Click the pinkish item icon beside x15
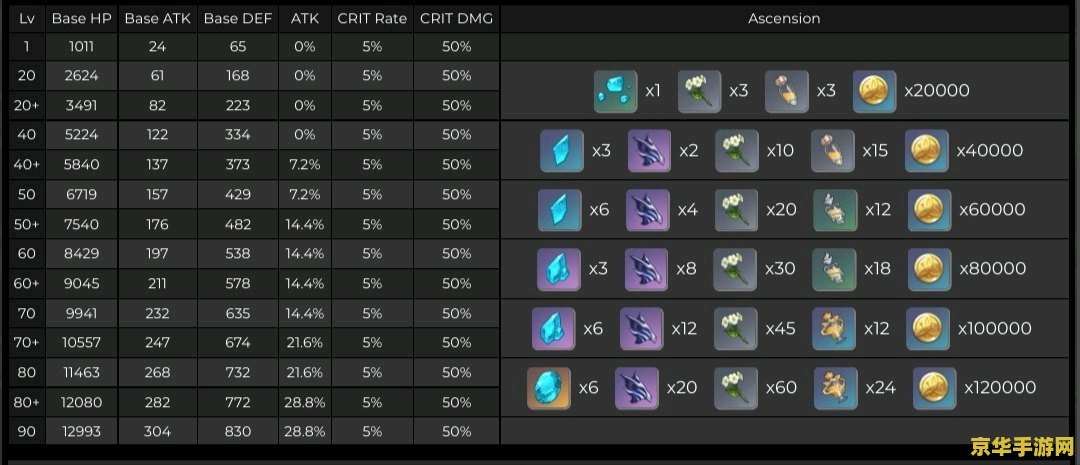This screenshot has width=1080, height=465. pyautogui.click(x=833, y=151)
